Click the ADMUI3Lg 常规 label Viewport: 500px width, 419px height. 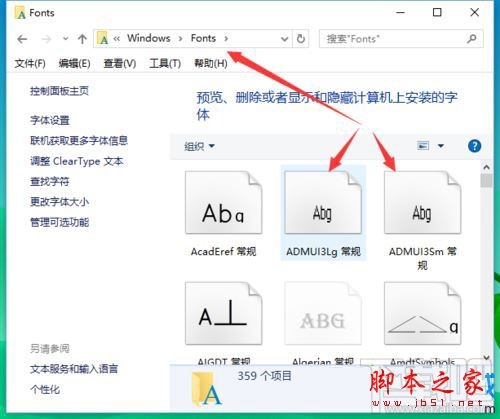[323, 252]
